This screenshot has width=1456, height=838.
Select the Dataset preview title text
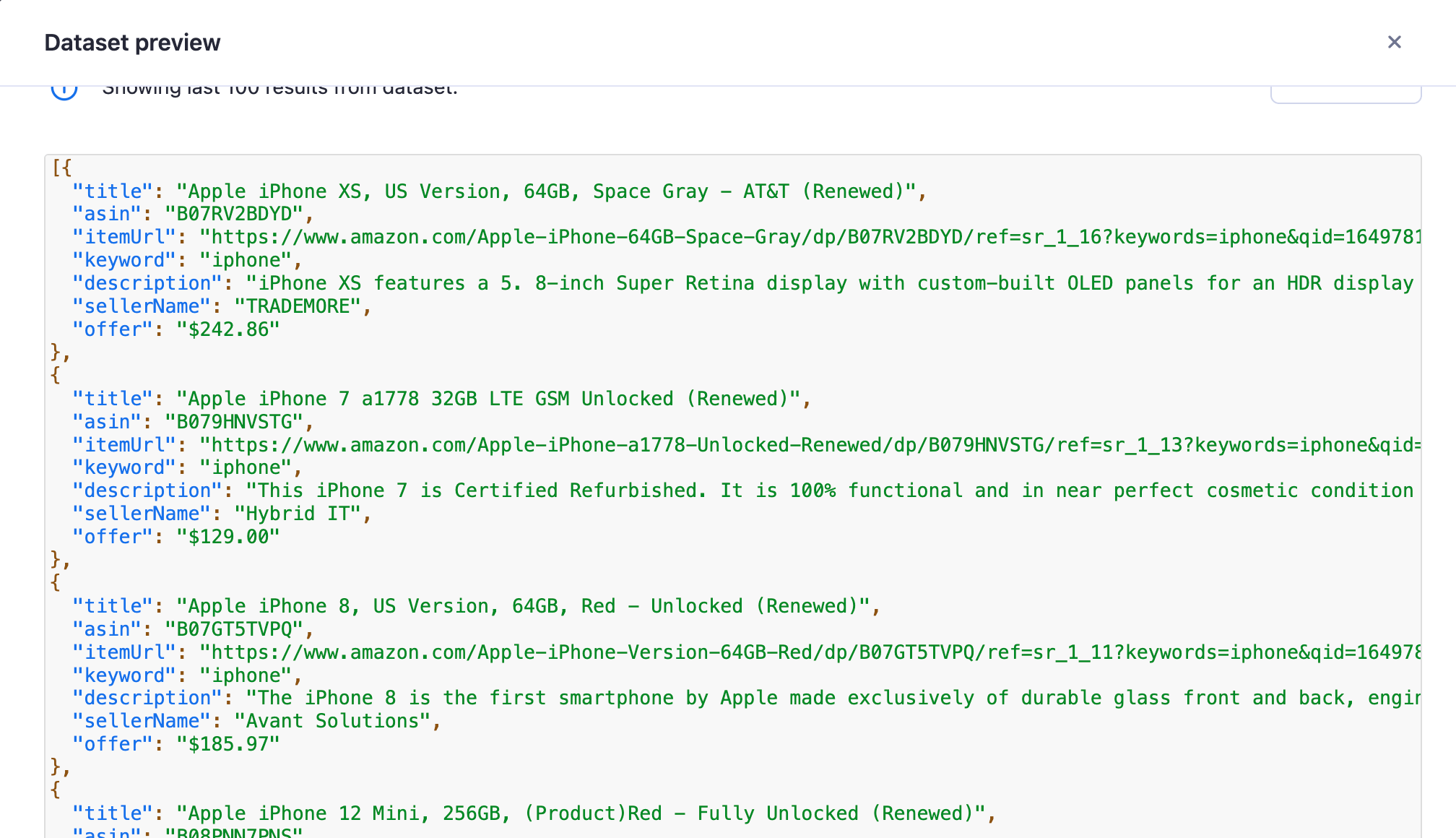click(132, 43)
